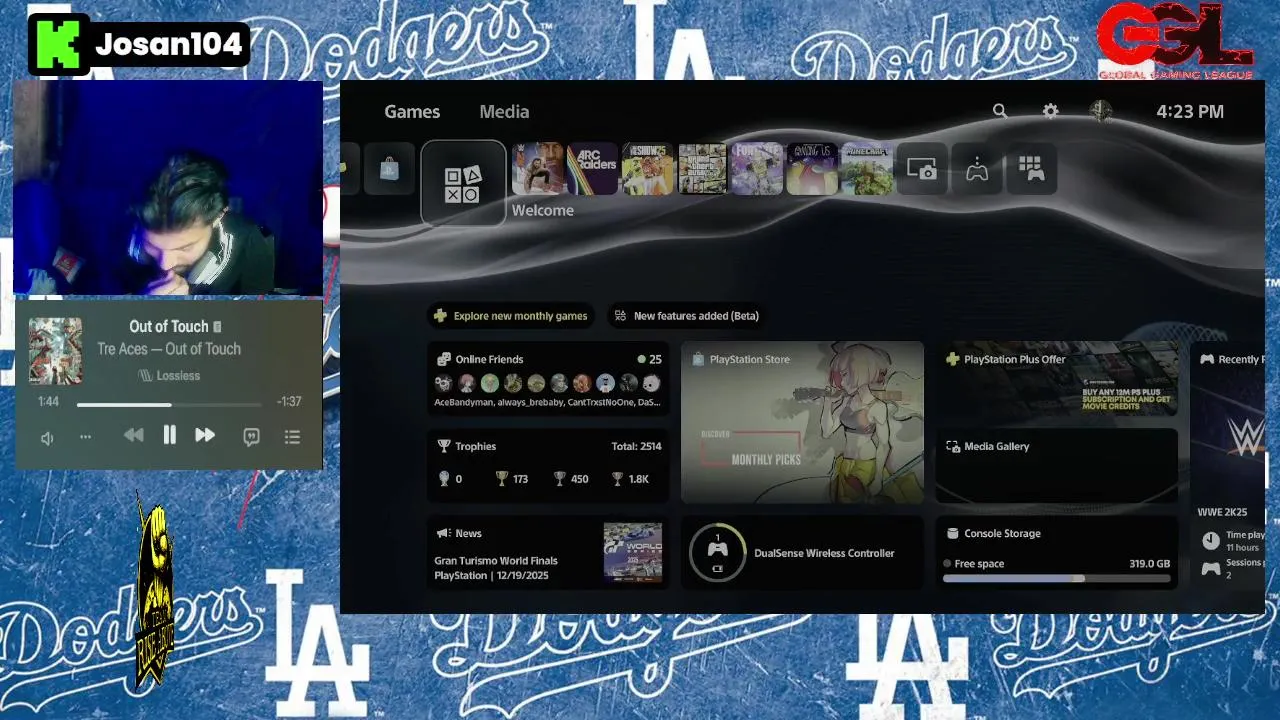The image size is (1280, 720).
Task: Click the bronze trophy count 1.8K
Action: tap(630, 479)
